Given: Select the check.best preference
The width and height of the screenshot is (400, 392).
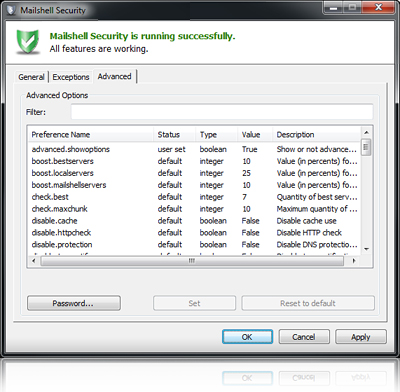Looking at the screenshot, I should 194,197.
